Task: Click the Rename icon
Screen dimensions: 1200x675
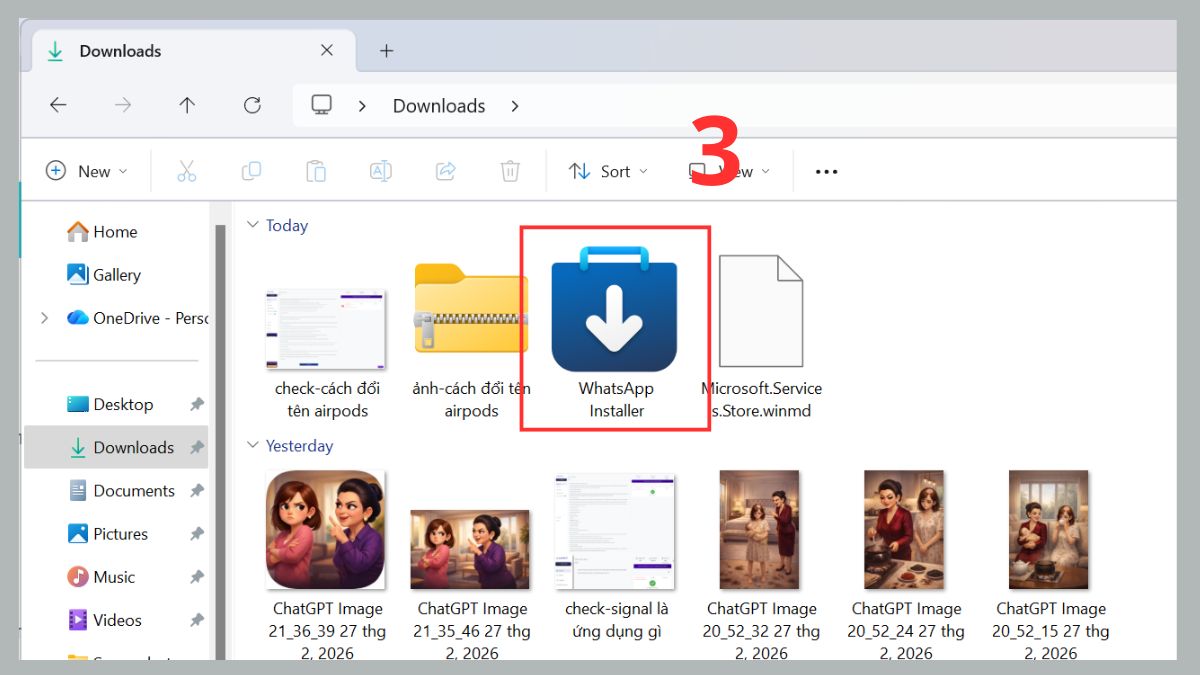Action: pyautogui.click(x=381, y=171)
